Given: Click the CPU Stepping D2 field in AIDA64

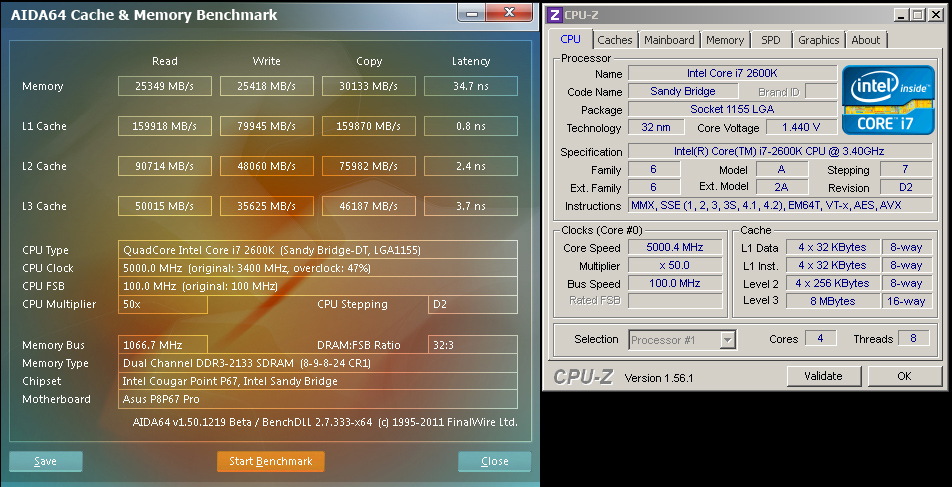Looking at the screenshot, I should tap(473, 304).
